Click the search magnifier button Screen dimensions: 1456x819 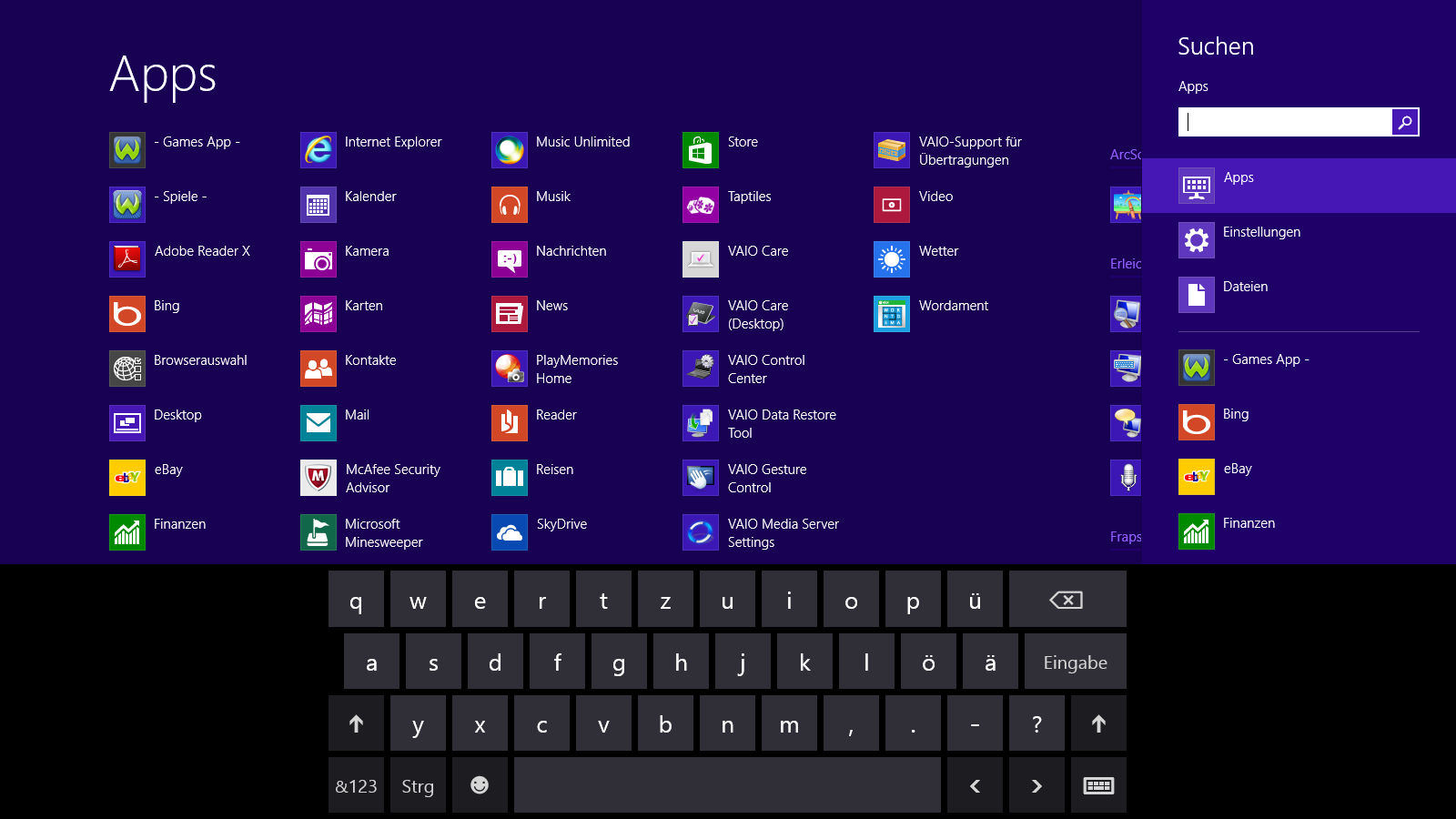pyautogui.click(x=1405, y=122)
